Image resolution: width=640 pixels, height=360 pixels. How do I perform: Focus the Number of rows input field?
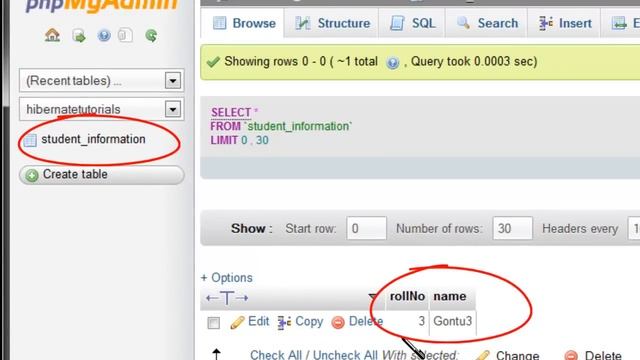point(512,228)
